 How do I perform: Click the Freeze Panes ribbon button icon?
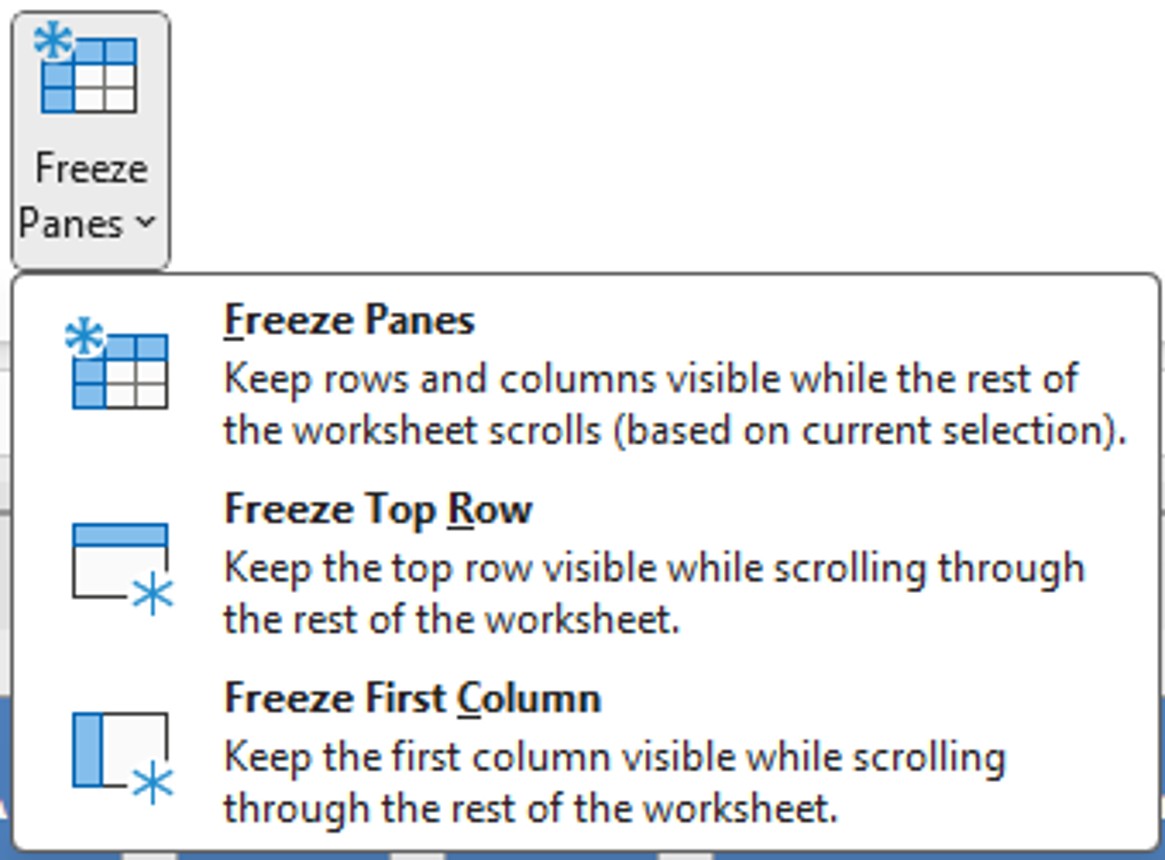tap(90, 72)
